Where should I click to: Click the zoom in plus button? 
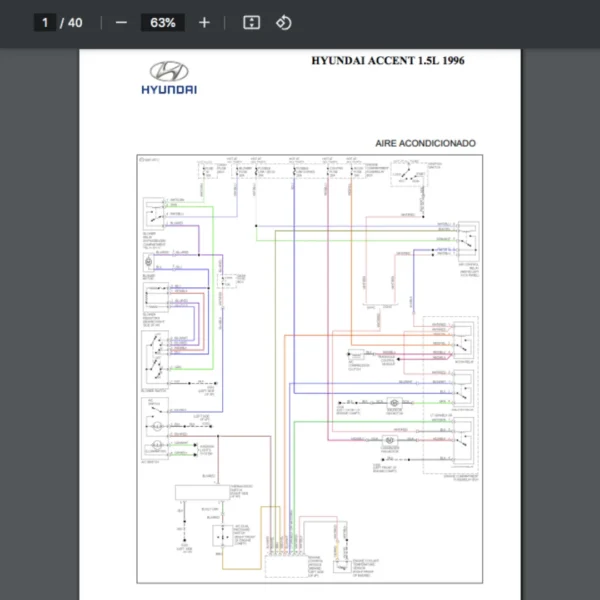204,22
